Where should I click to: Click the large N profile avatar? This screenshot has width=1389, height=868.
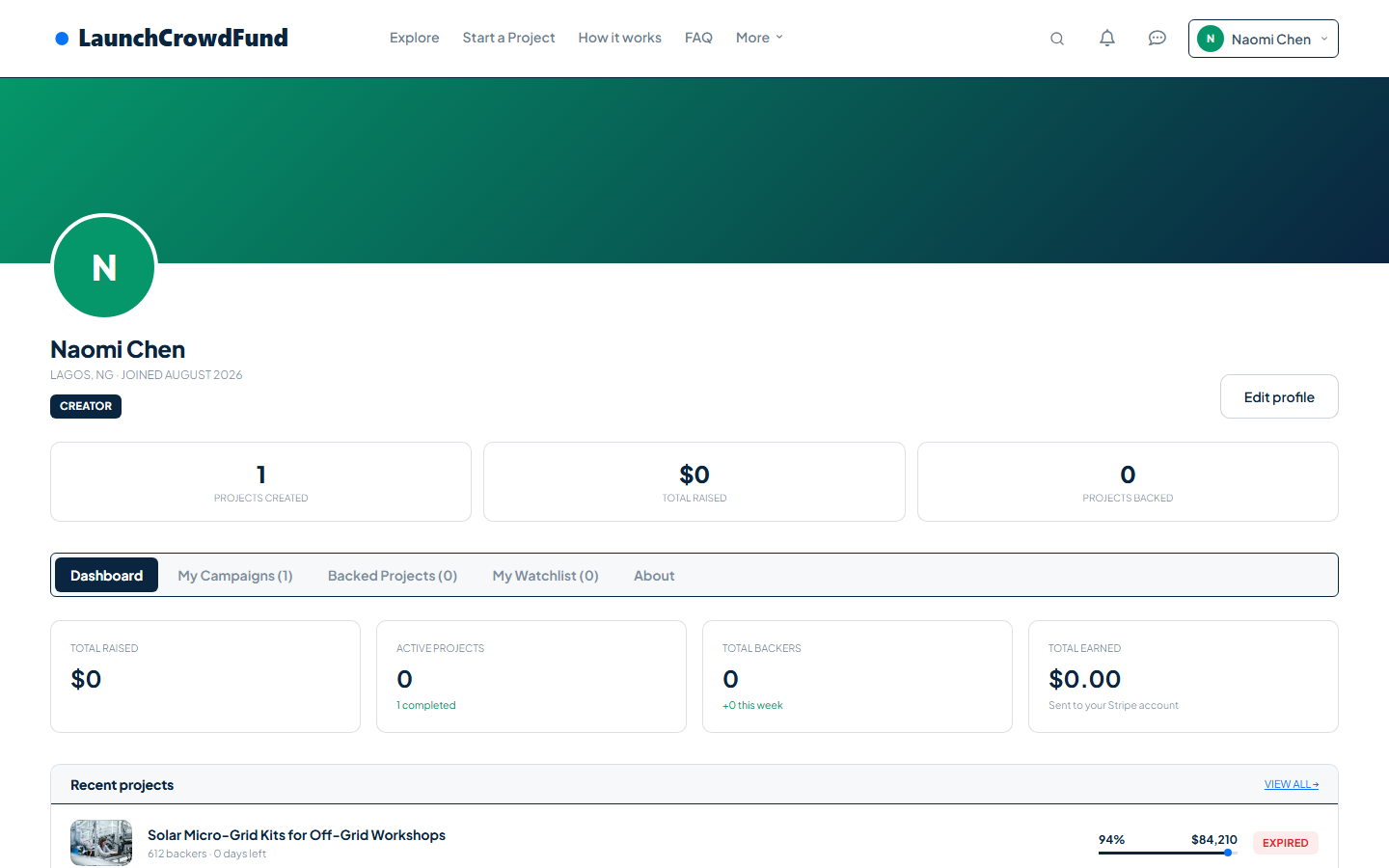click(x=104, y=267)
